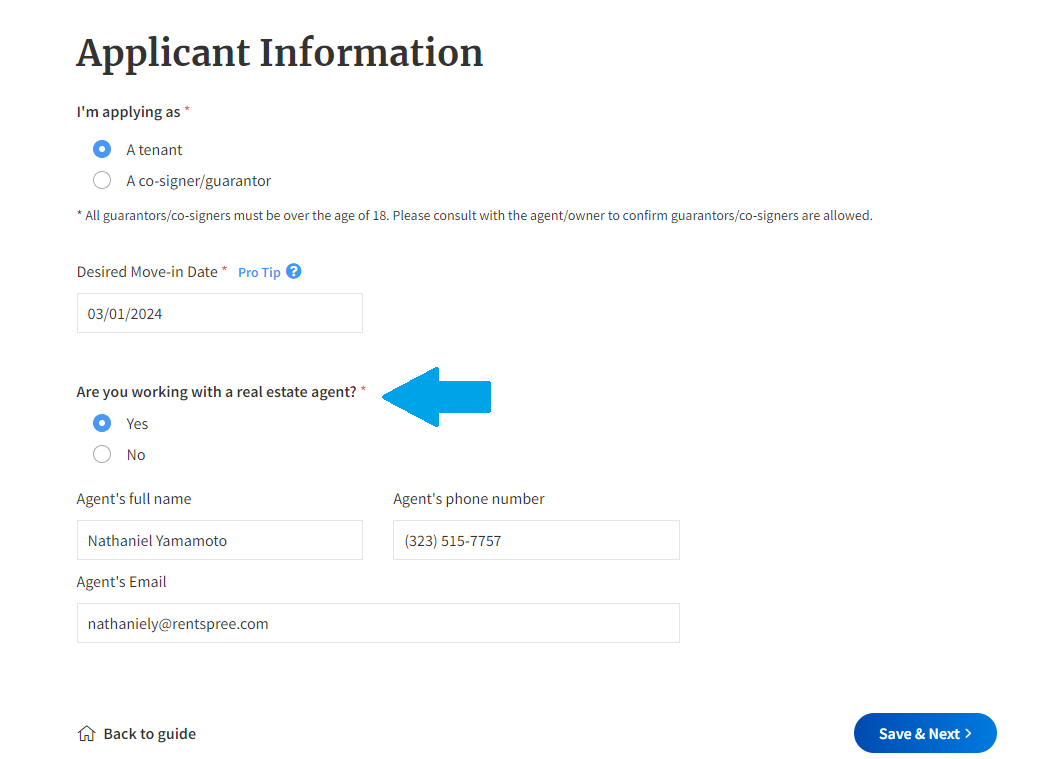Viewport: 1043px width, 759px height.
Task: Click the home icon next to Back to guide
Action: coord(86,733)
